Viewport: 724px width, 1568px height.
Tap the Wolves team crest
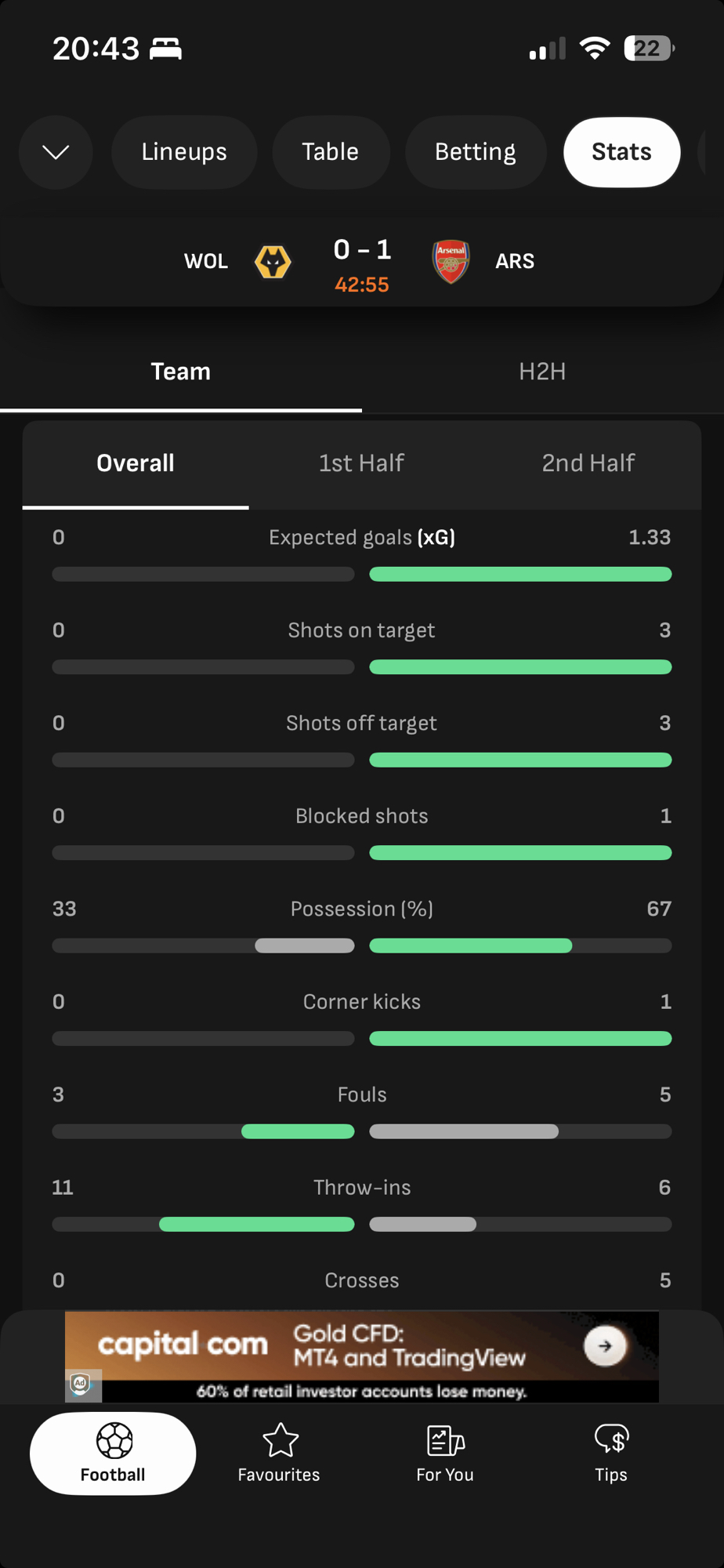tap(273, 262)
